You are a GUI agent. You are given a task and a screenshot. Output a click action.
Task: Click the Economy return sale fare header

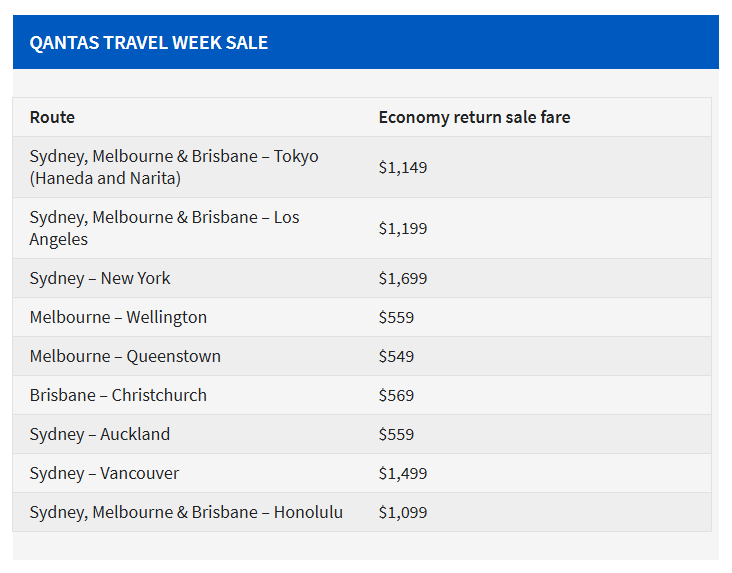[474, 117]
